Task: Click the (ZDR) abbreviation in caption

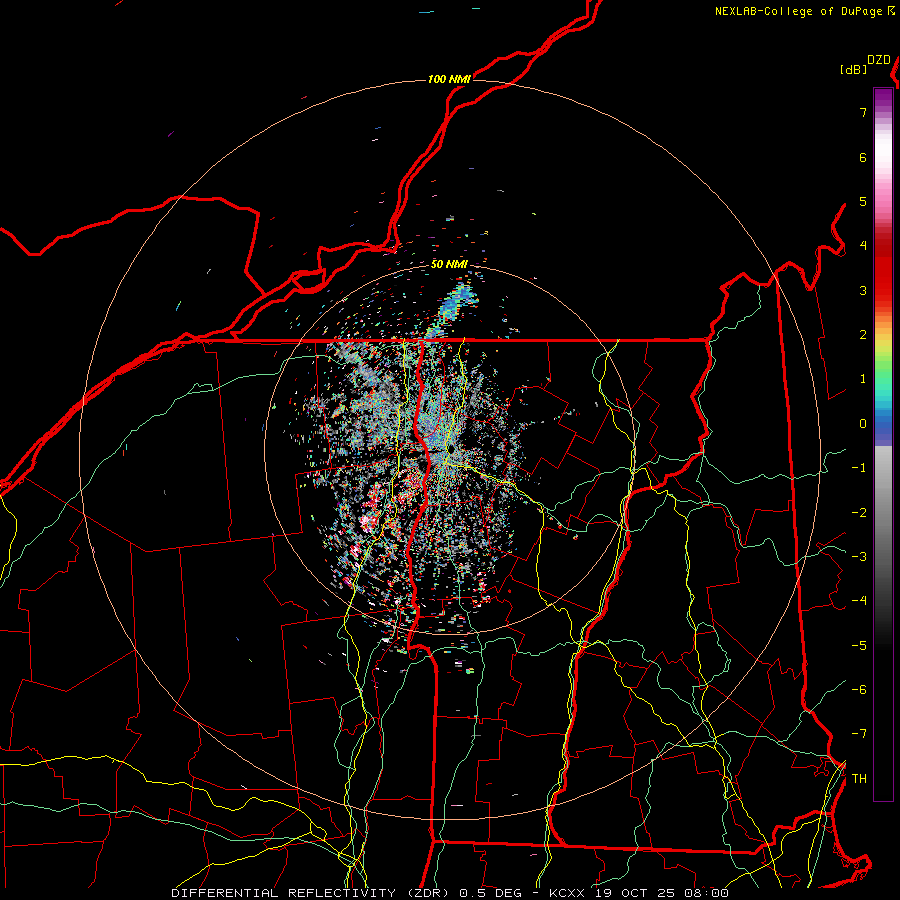Action: tap(425, 893)
